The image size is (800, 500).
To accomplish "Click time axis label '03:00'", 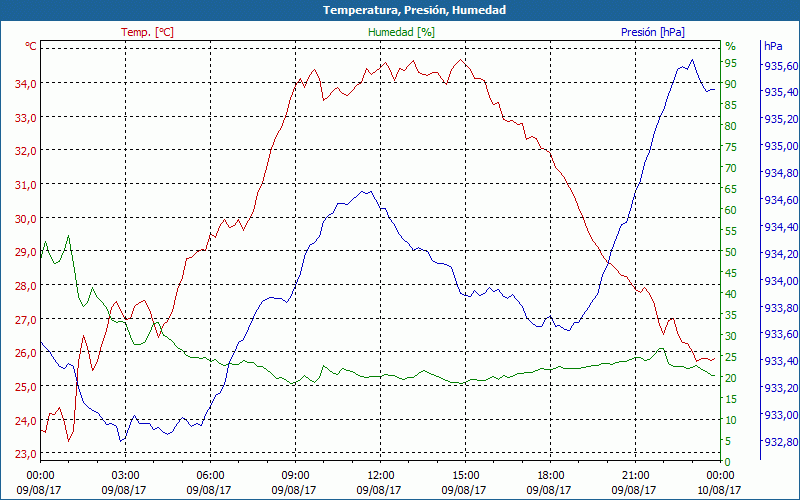I will 125,476.
